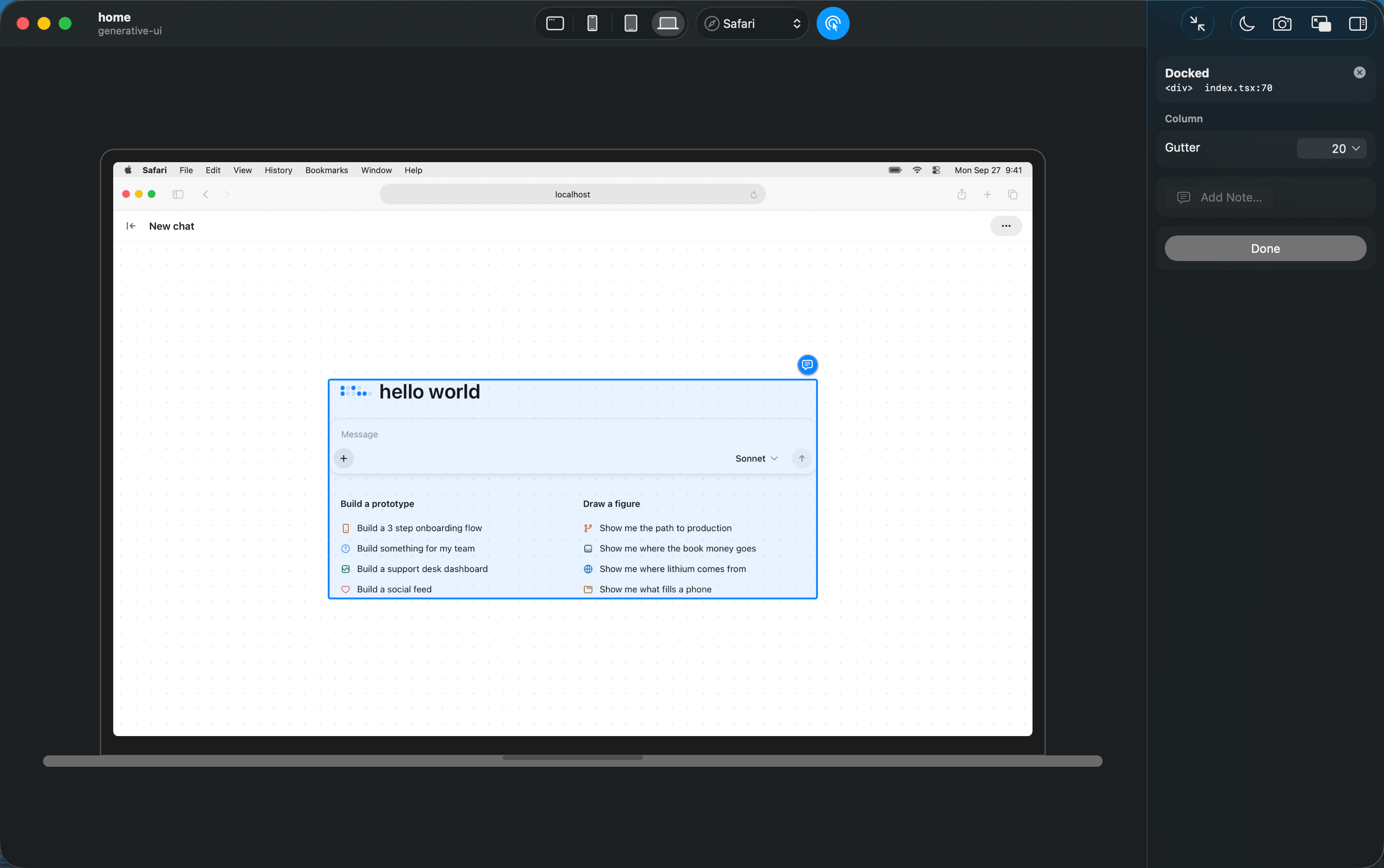Open the File menu
This screenshot has width=1384, height=868.
pos(186,170)
